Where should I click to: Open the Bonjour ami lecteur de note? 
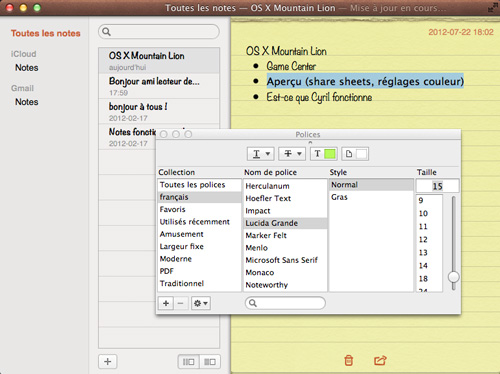tap(159, 86)
